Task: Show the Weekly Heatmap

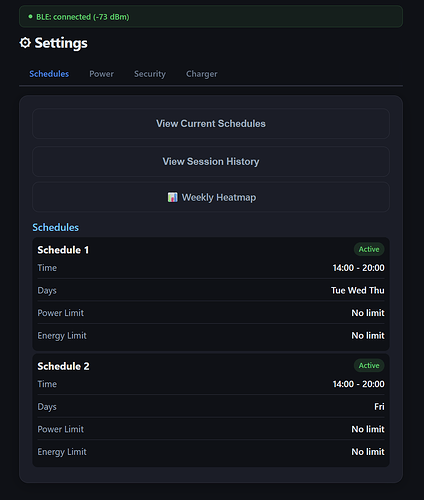Action: point(211,197)
